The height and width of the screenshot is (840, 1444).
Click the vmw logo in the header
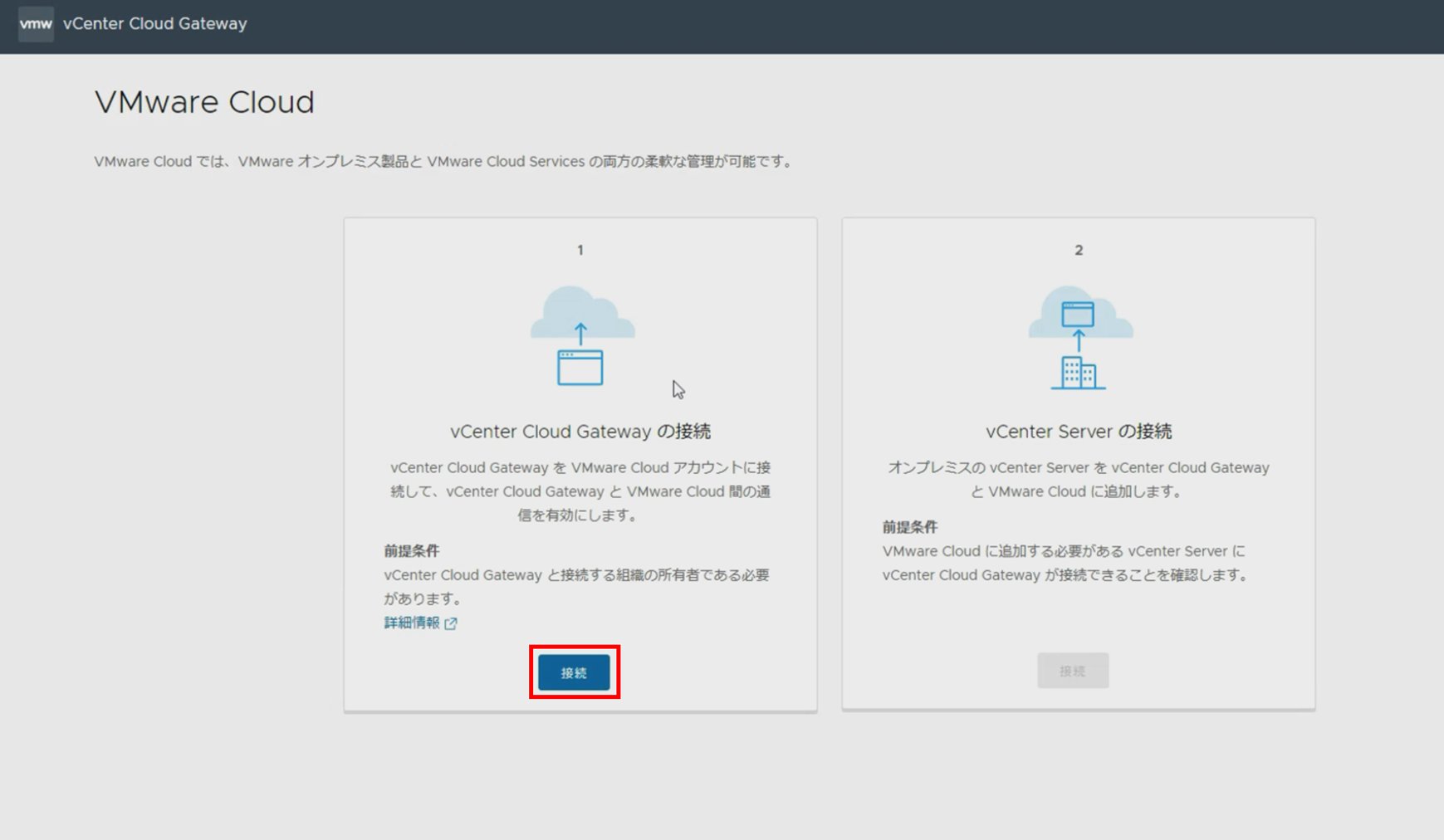(36, 24)
